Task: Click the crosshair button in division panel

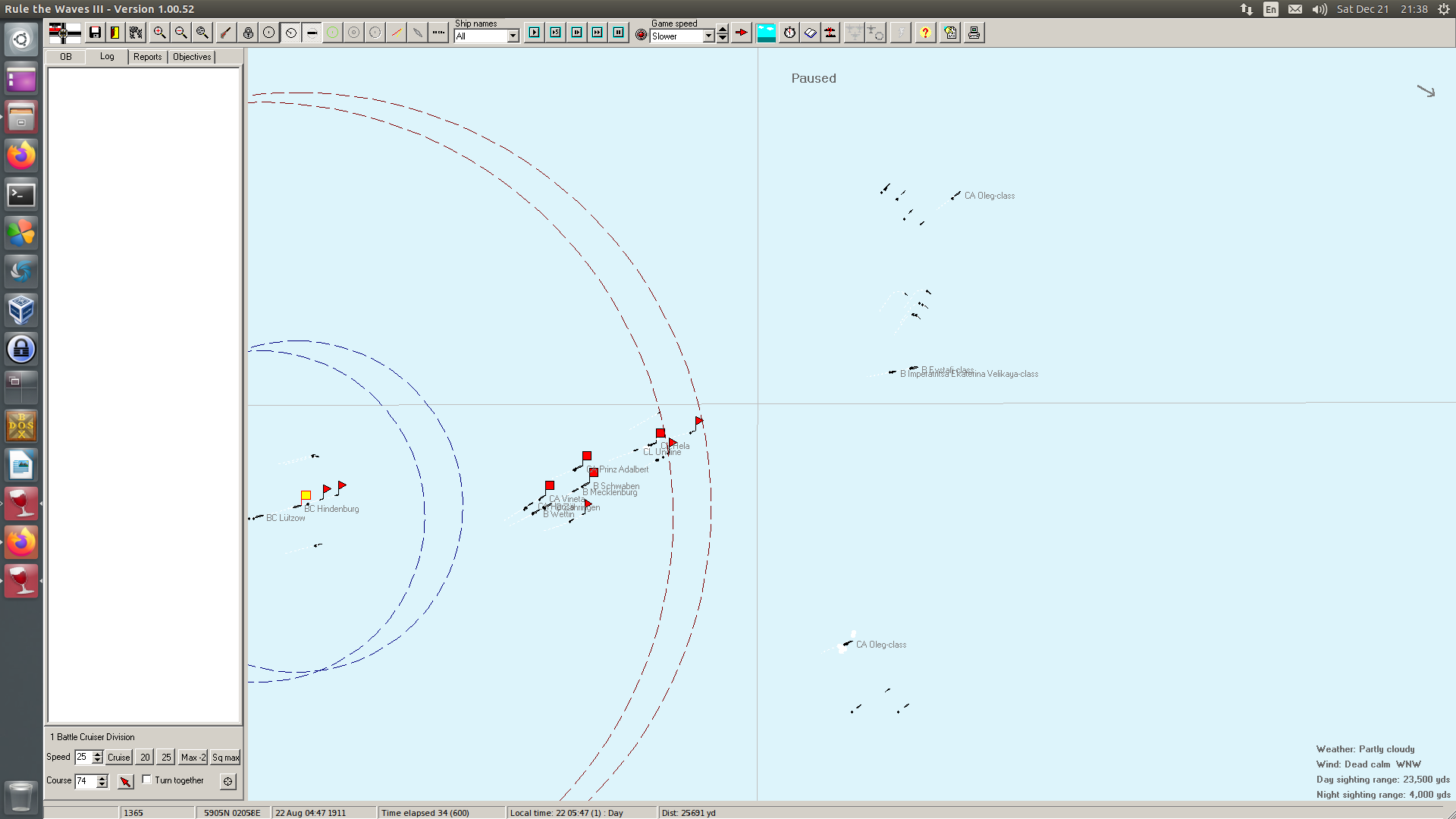Action: point(227,781)
